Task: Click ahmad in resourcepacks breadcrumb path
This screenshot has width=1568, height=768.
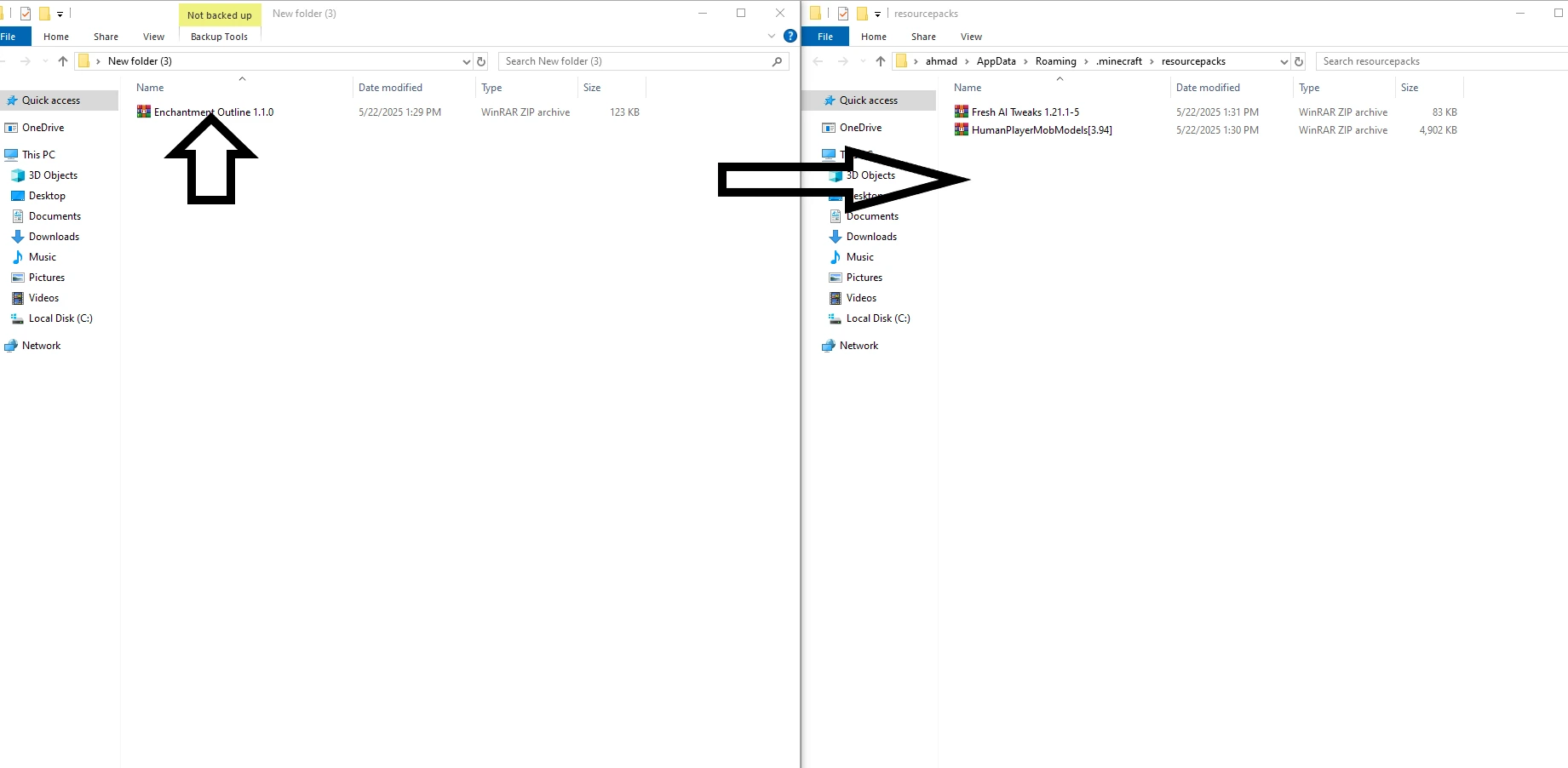Action: (x=941, y=61)
